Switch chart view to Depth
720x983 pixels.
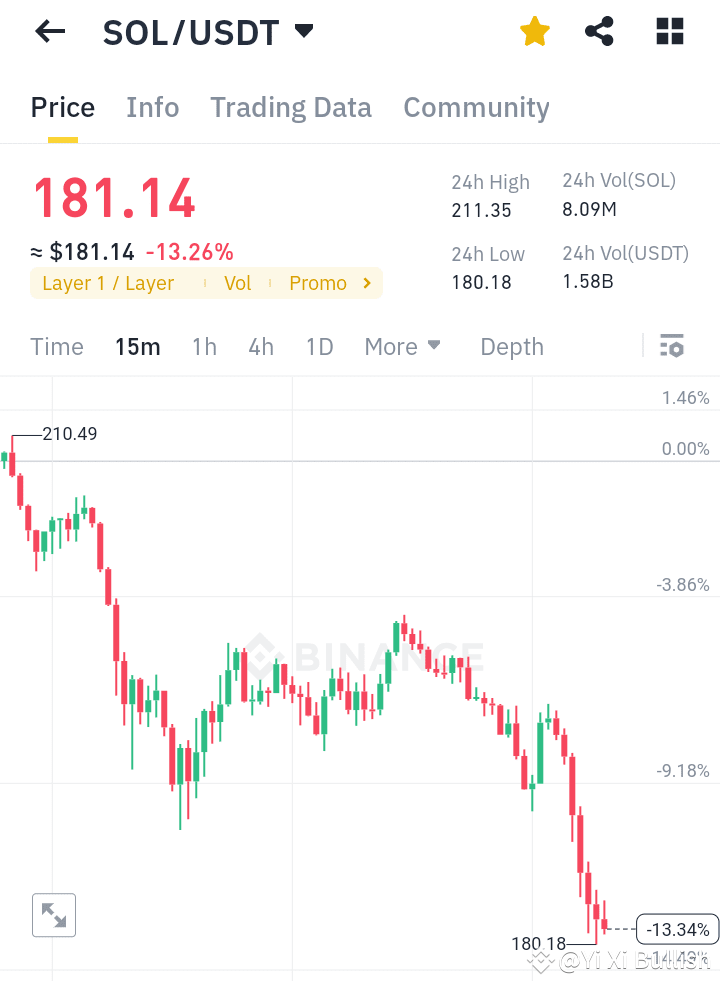[511, 346]
